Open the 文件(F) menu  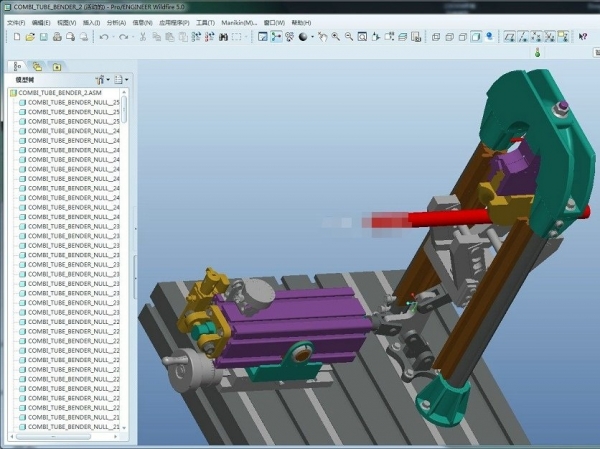click(15, 21)
